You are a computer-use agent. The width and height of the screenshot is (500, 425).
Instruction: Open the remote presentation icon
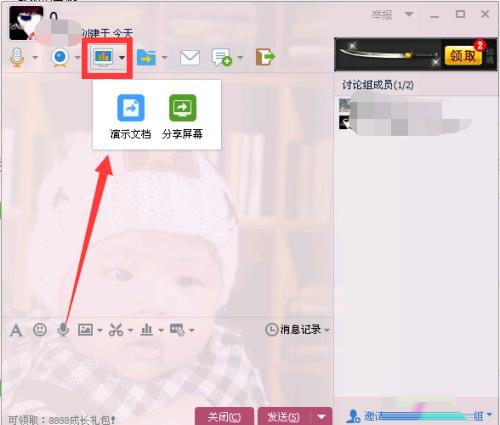pyautogui.click(x=104, y=57)
